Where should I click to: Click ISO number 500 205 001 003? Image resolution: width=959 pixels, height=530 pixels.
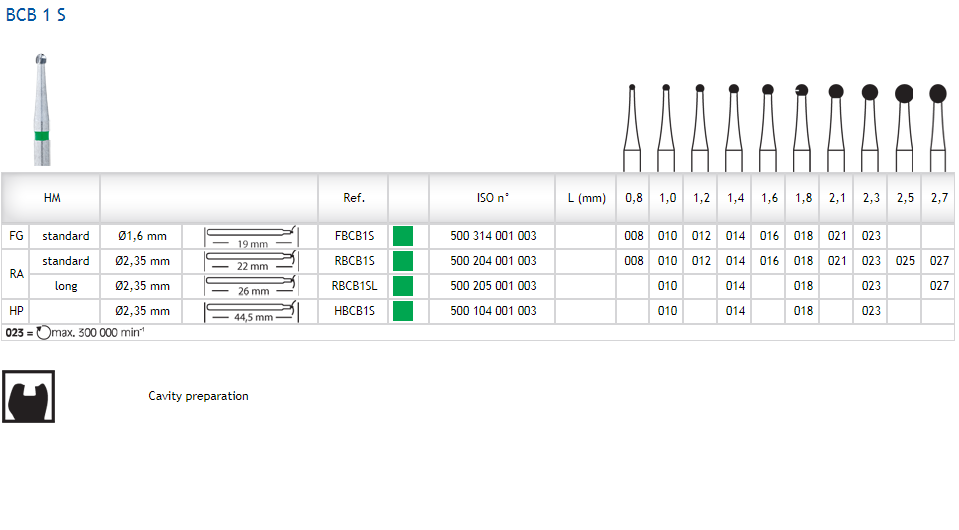[493, 286]
